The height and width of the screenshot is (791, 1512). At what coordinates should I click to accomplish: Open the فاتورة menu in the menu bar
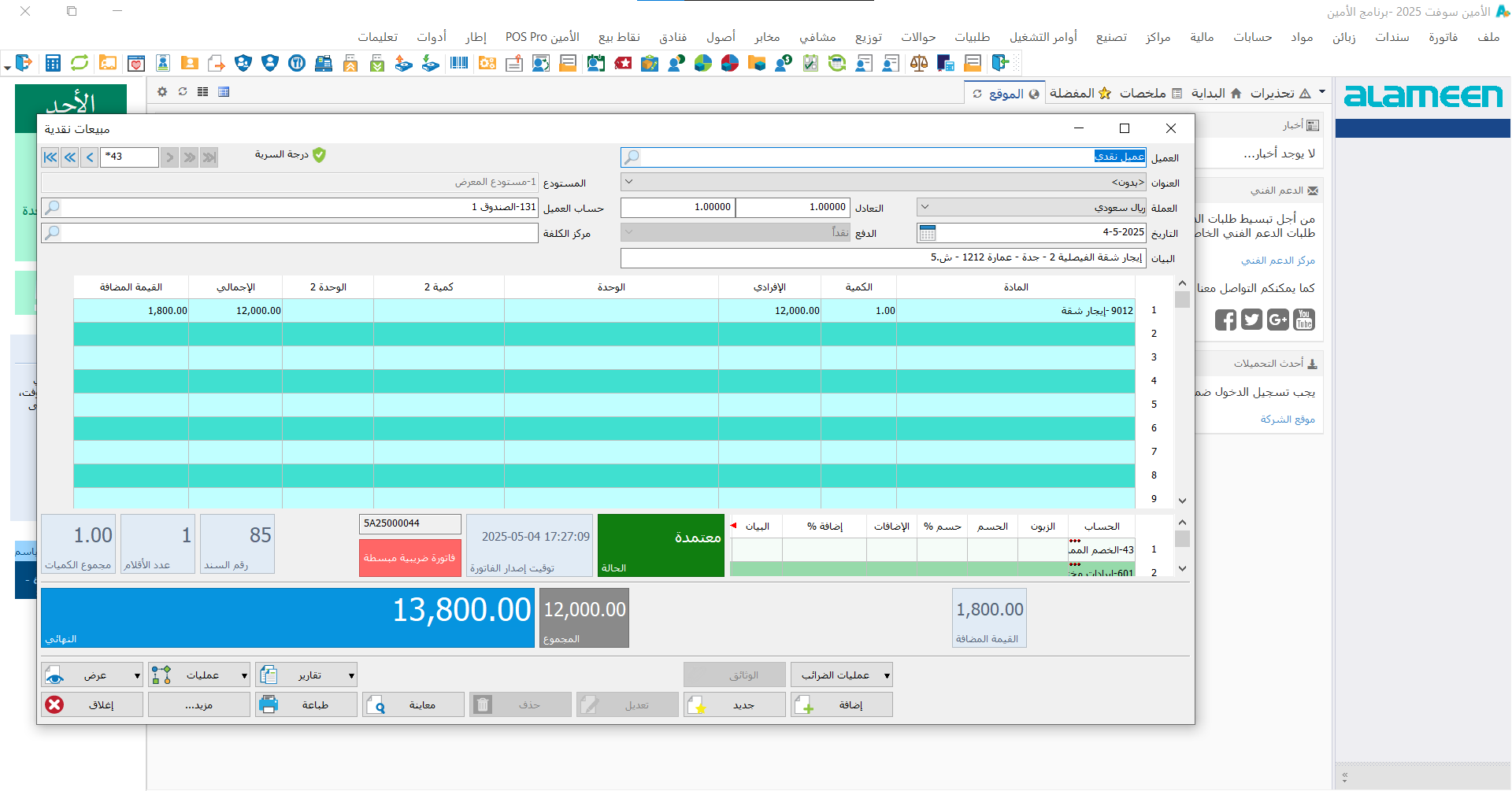pyautogui.click(x=1443, y=37)
